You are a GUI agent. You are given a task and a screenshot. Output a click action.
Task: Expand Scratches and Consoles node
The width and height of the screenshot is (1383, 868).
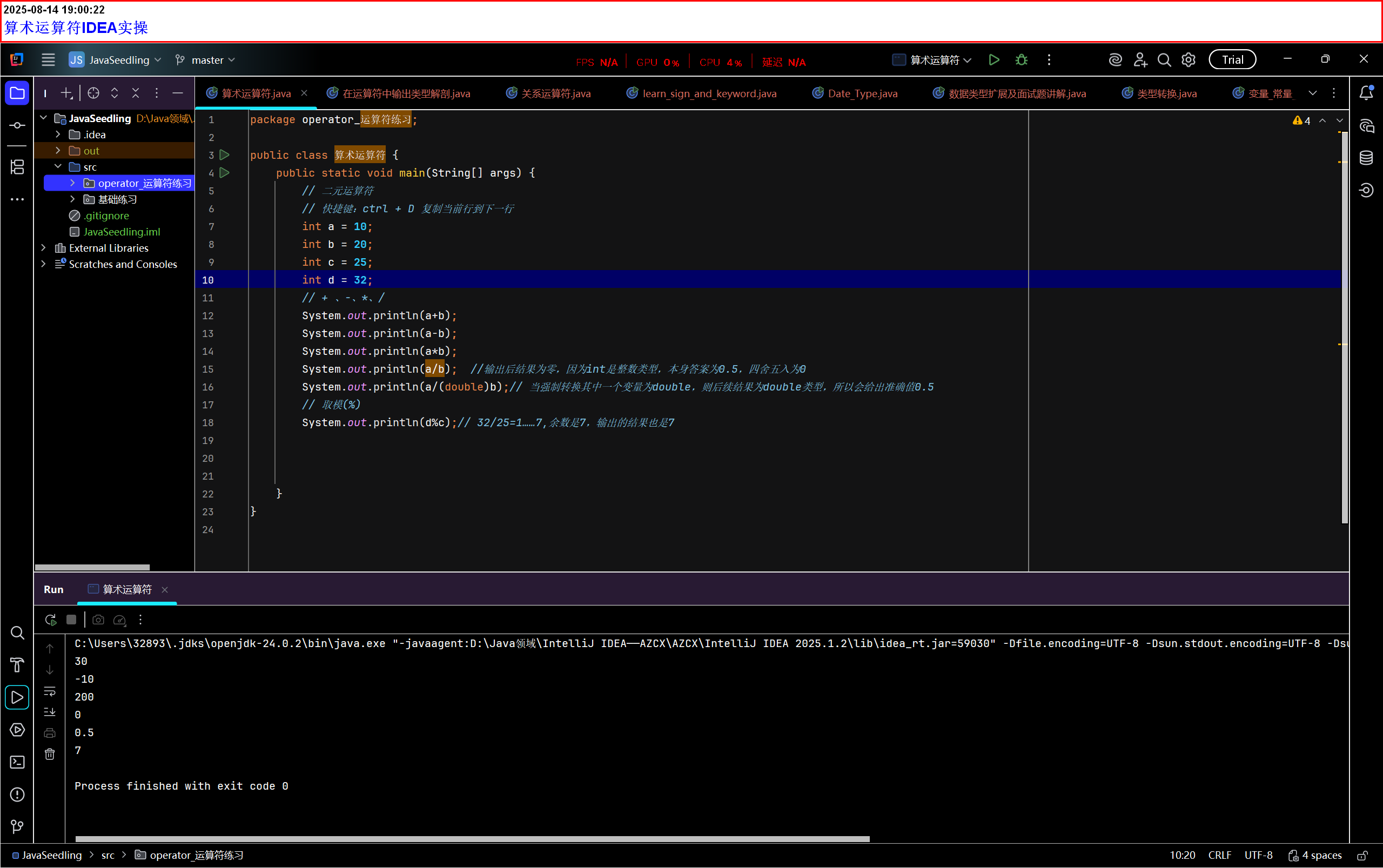click(44, 264)
